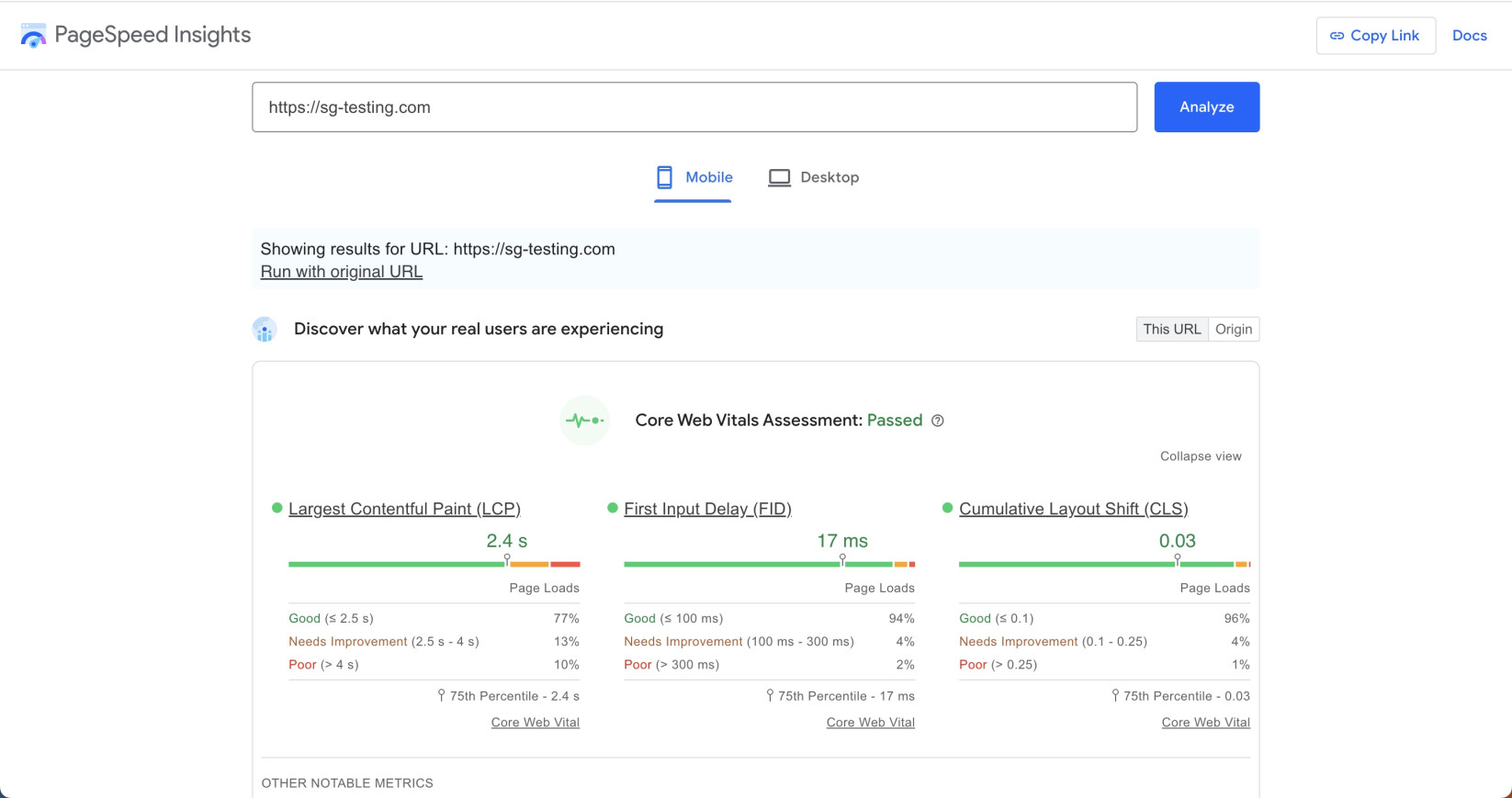Click the desktop monitor icon in Desktop tab

pos(779,177)
